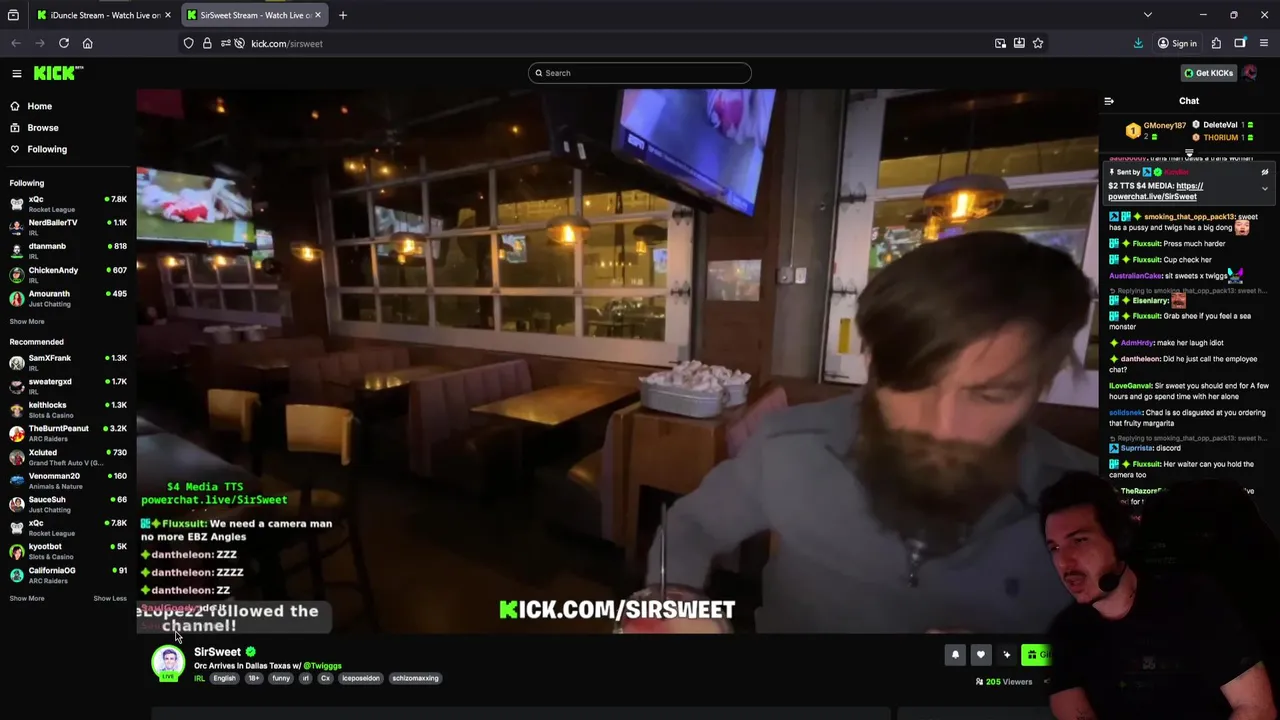Show more recommended channels
Viewport: 1280px width, 720px height.
27,598
